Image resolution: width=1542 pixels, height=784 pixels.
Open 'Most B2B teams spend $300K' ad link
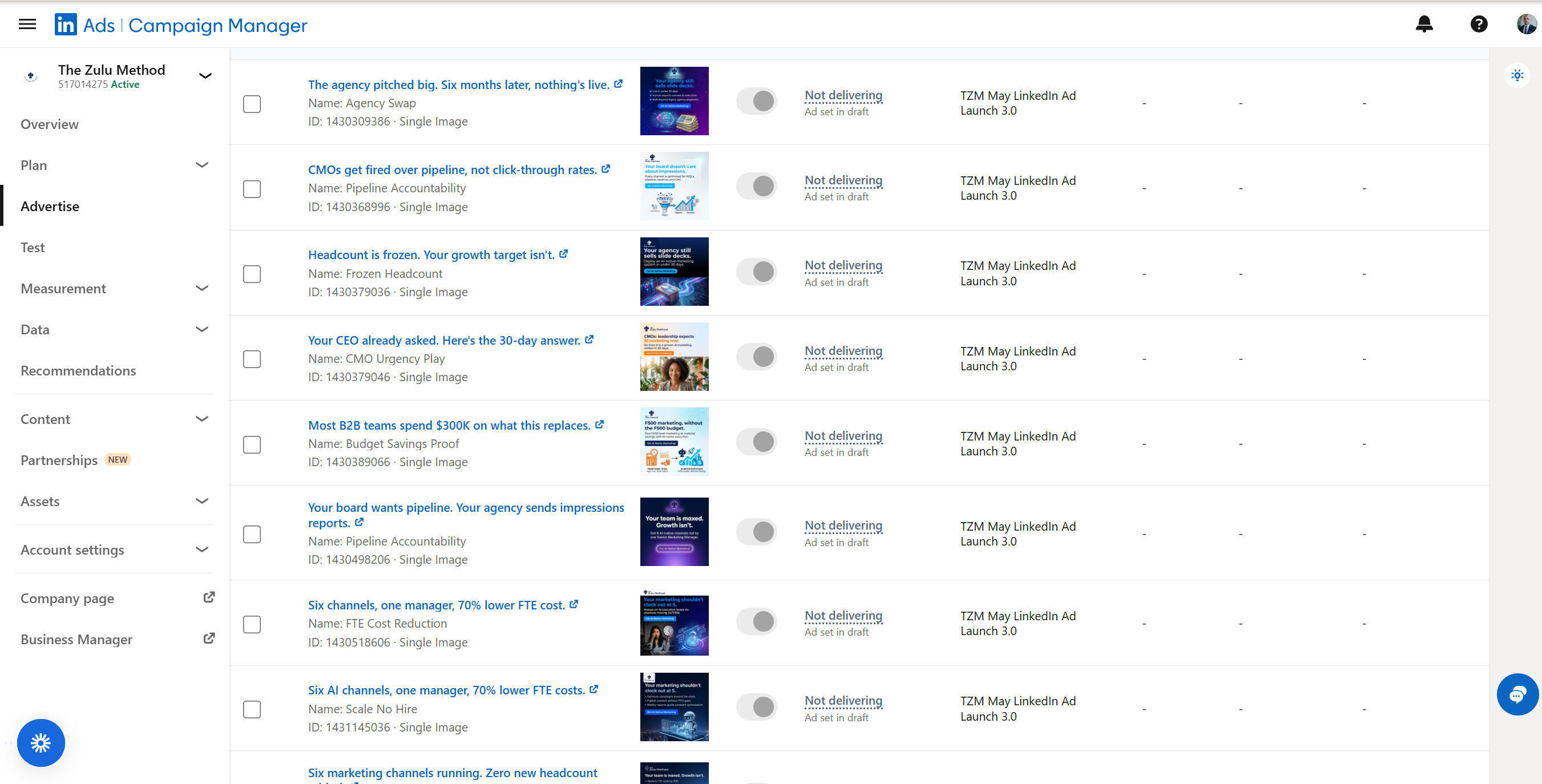point(449,425)
